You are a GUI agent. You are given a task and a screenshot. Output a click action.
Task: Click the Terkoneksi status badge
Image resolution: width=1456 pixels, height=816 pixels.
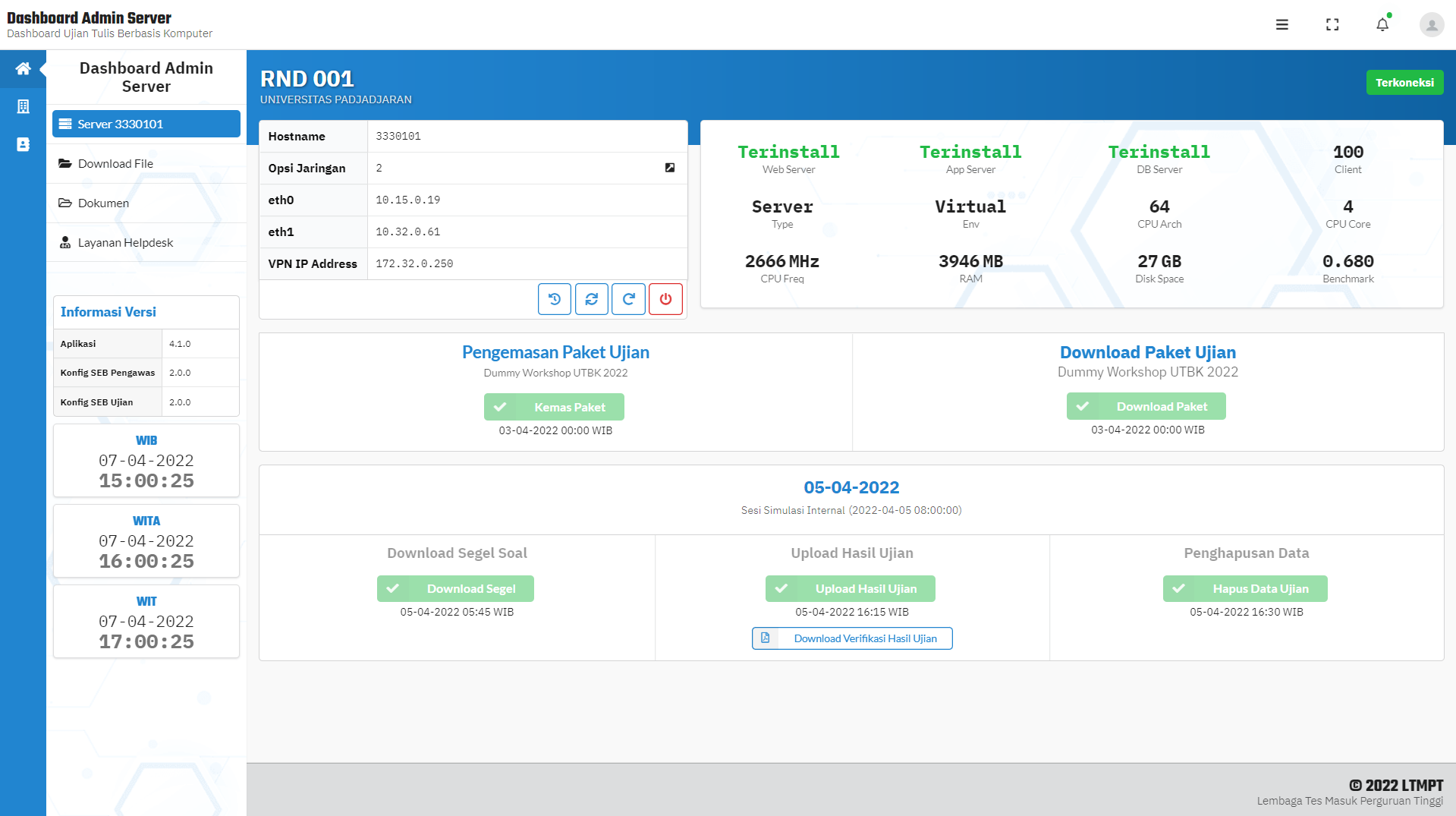tap(1404, 82)
